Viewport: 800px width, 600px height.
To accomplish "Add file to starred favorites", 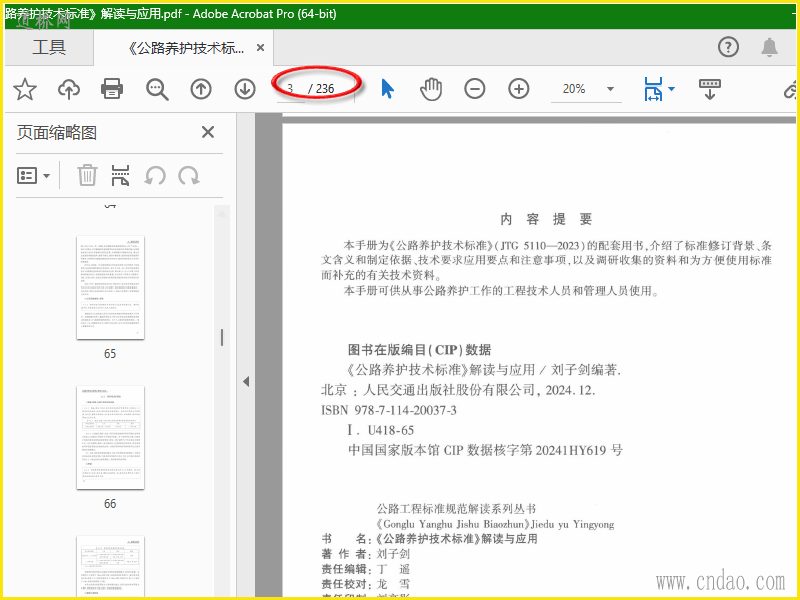I will 24,89.
